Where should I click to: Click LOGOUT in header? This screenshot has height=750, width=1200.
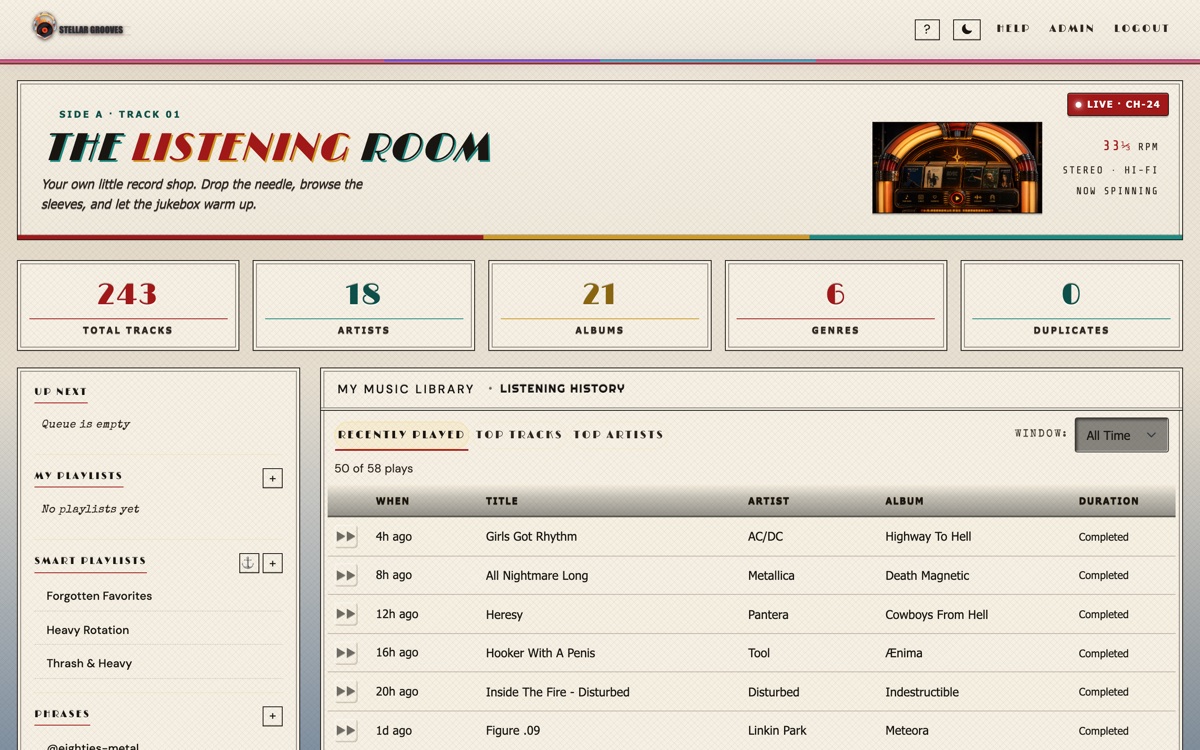[x=1142, y=29]
